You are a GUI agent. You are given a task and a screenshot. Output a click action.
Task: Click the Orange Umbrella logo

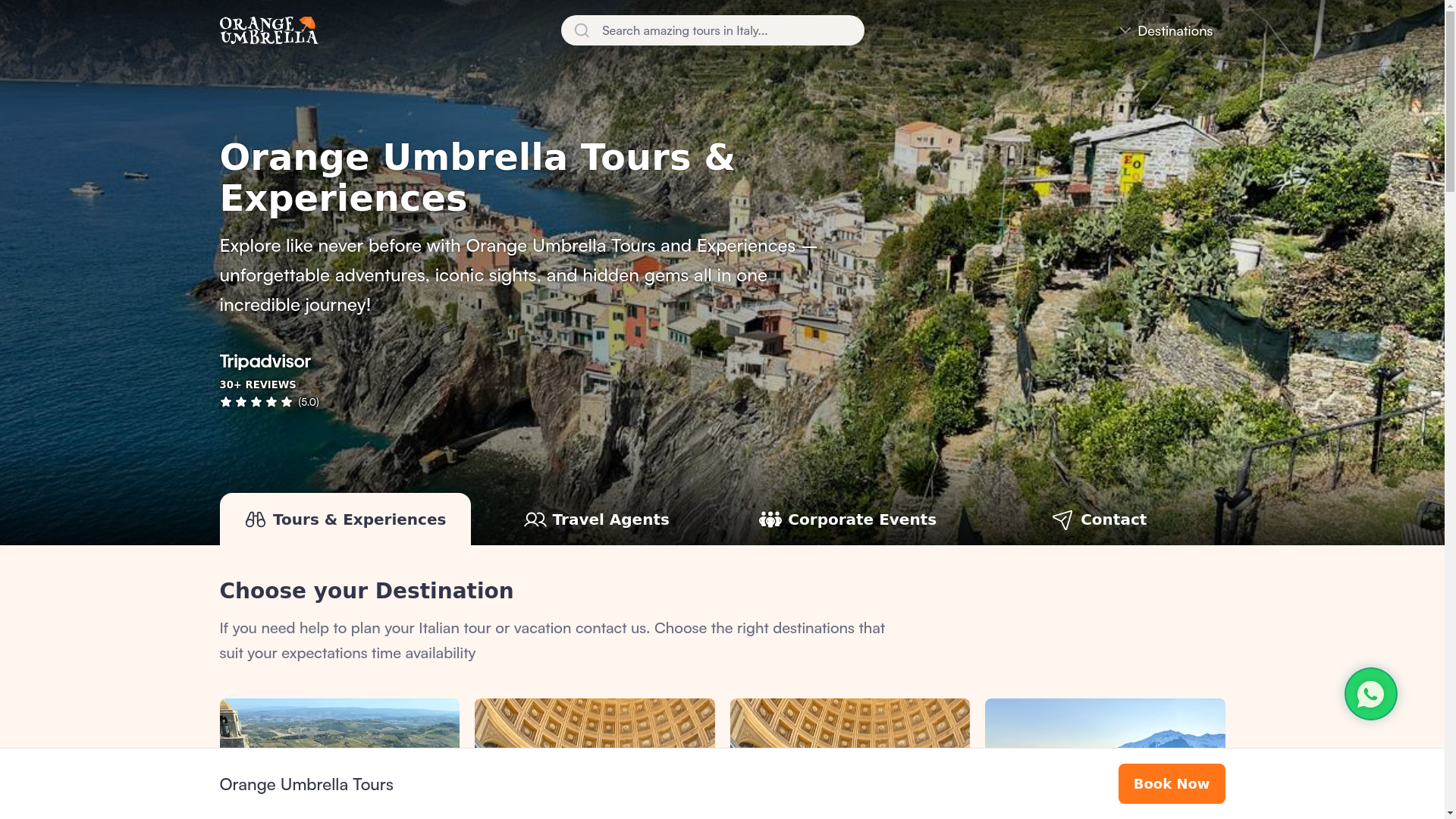click(268, 30)
